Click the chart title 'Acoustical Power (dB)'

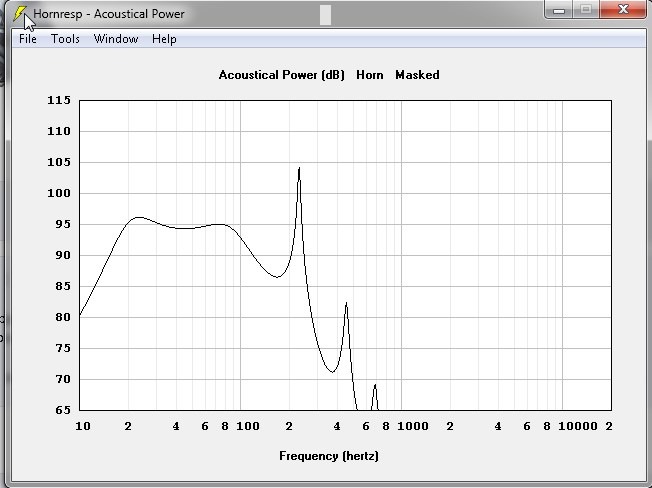point(282,75)
